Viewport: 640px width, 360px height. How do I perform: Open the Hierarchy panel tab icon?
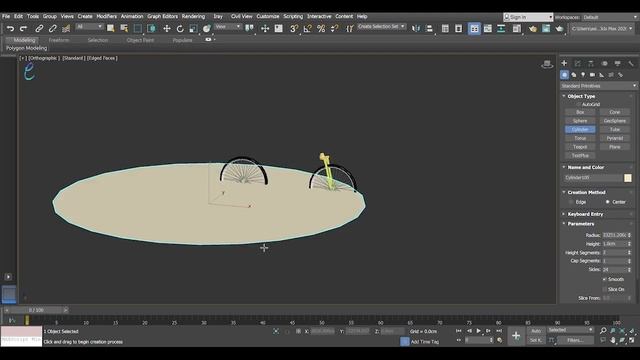click(591, 63)
